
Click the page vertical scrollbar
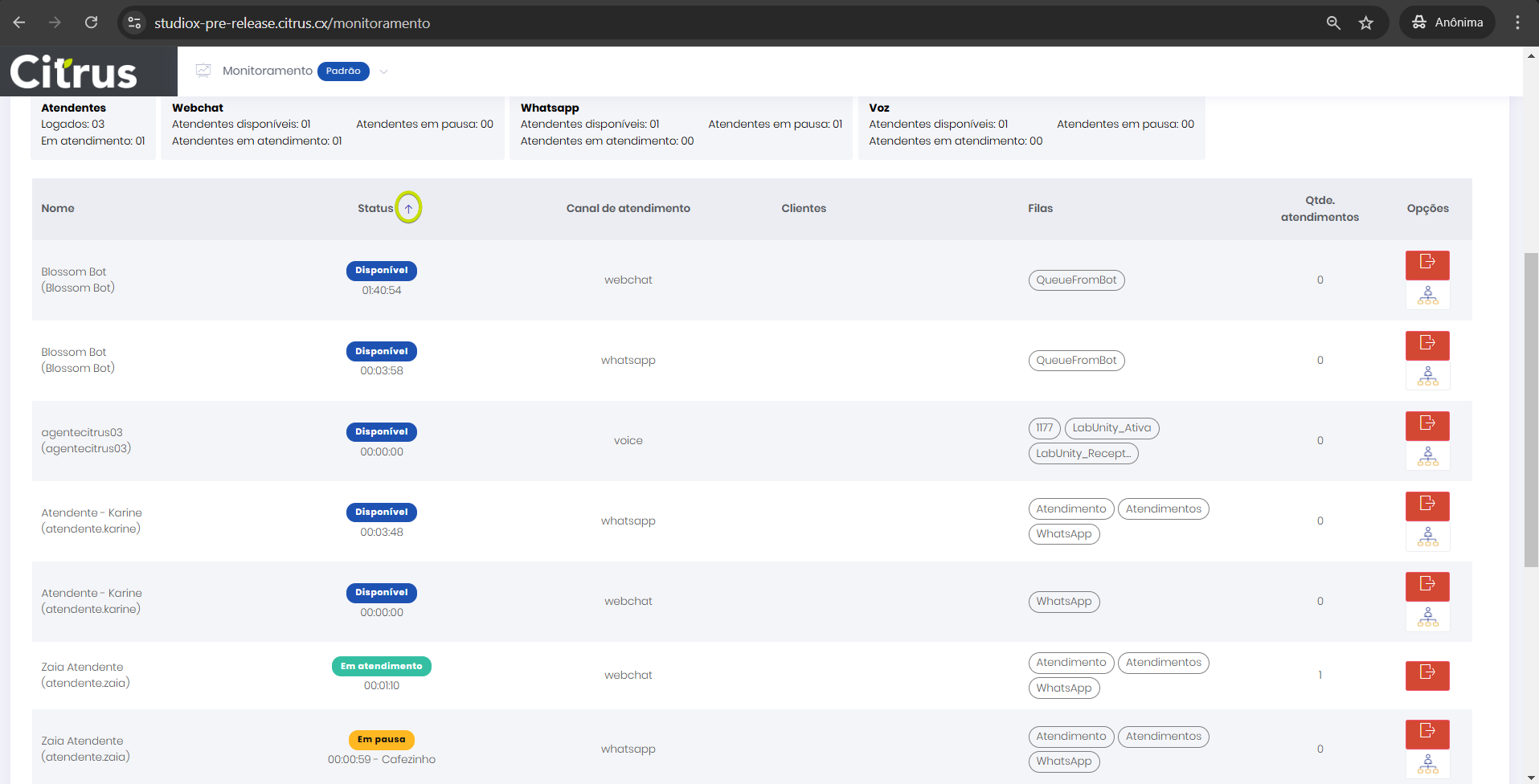(x=1531, y=410)
